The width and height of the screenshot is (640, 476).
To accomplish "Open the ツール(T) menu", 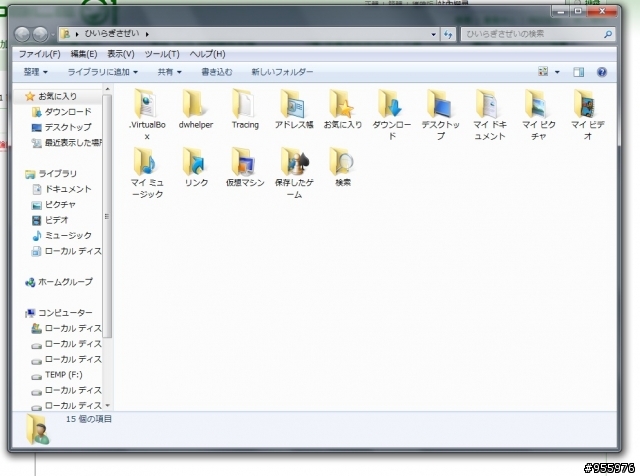I will 162,54.
